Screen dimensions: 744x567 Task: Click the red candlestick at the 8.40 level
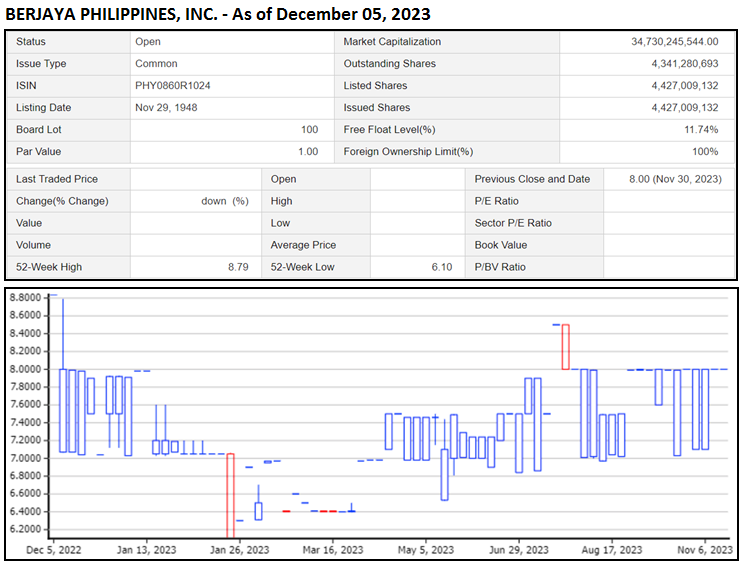566,347
